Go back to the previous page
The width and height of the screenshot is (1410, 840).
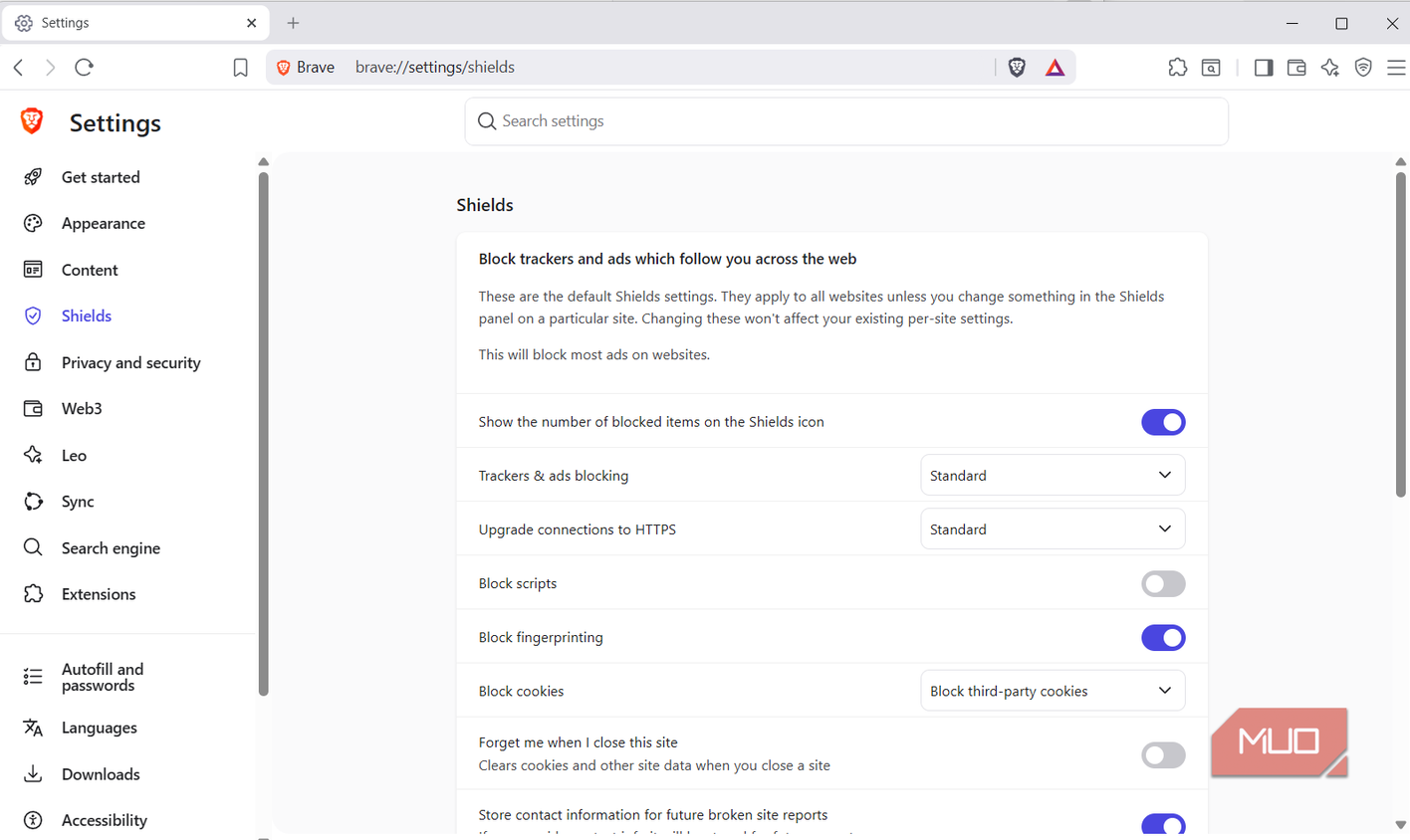click(18, 68)
